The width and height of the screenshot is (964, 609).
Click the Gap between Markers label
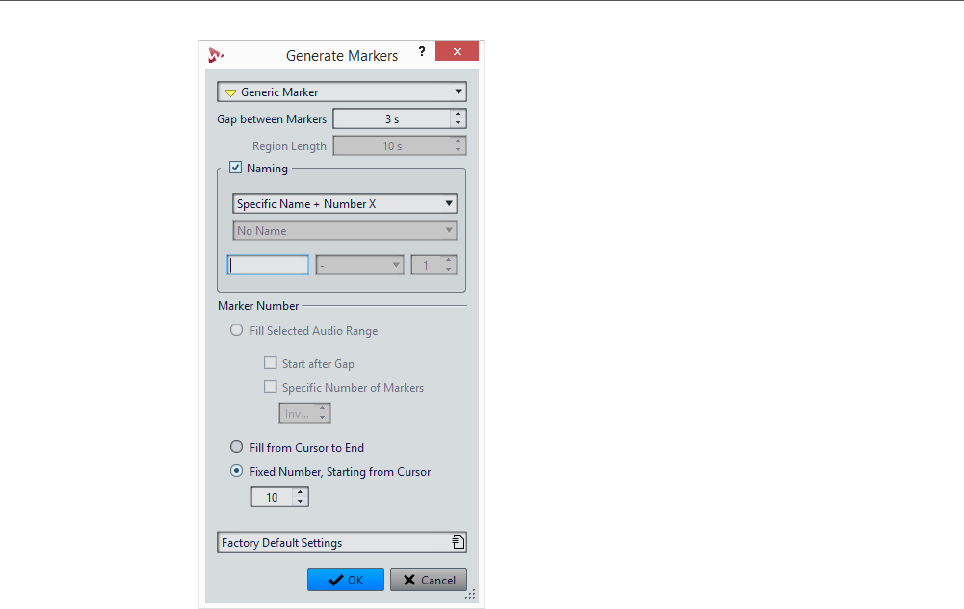(272, 119)
